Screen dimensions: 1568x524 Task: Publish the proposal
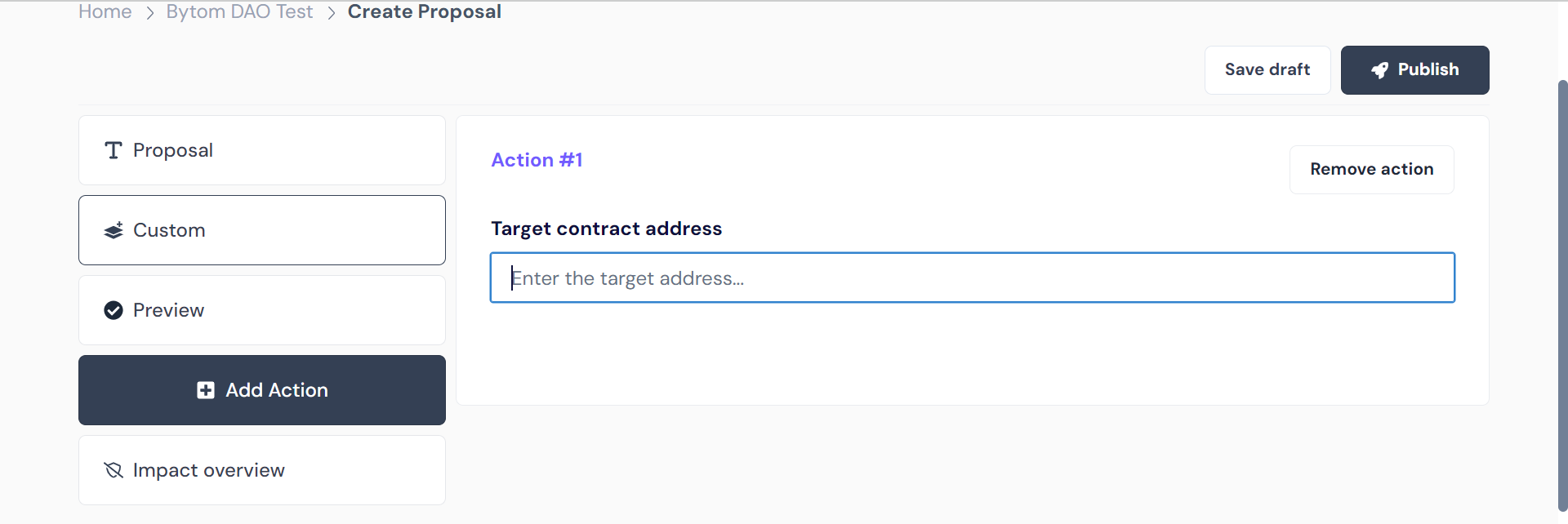pos(1414,70)
